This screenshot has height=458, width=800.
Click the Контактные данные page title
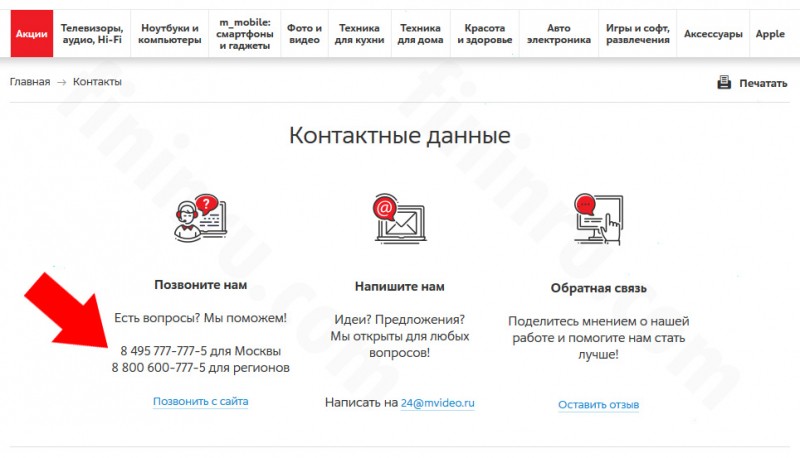(x=399, y=135)
